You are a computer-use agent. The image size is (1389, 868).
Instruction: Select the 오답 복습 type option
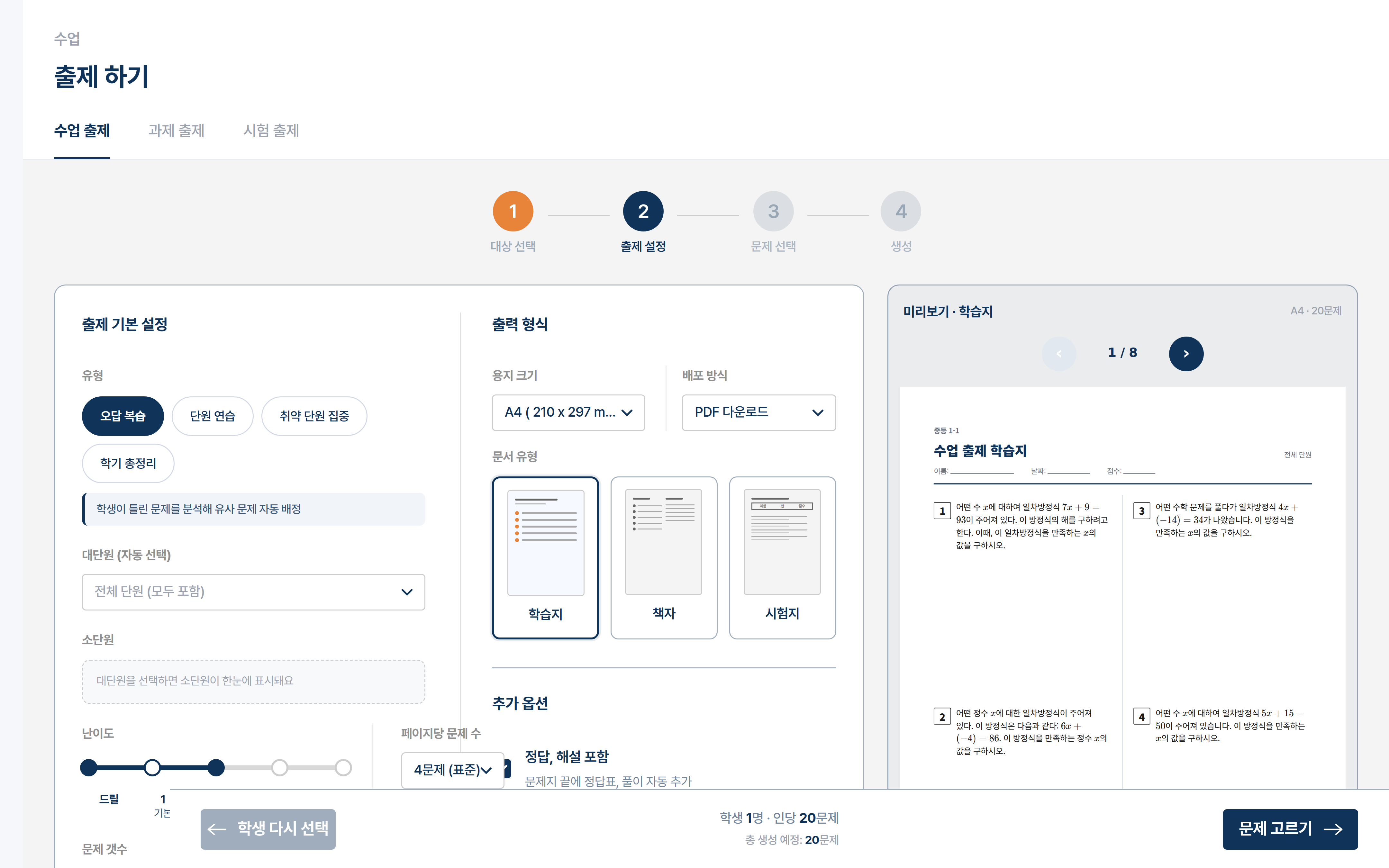pyautogui.click(x=123, y=416)
